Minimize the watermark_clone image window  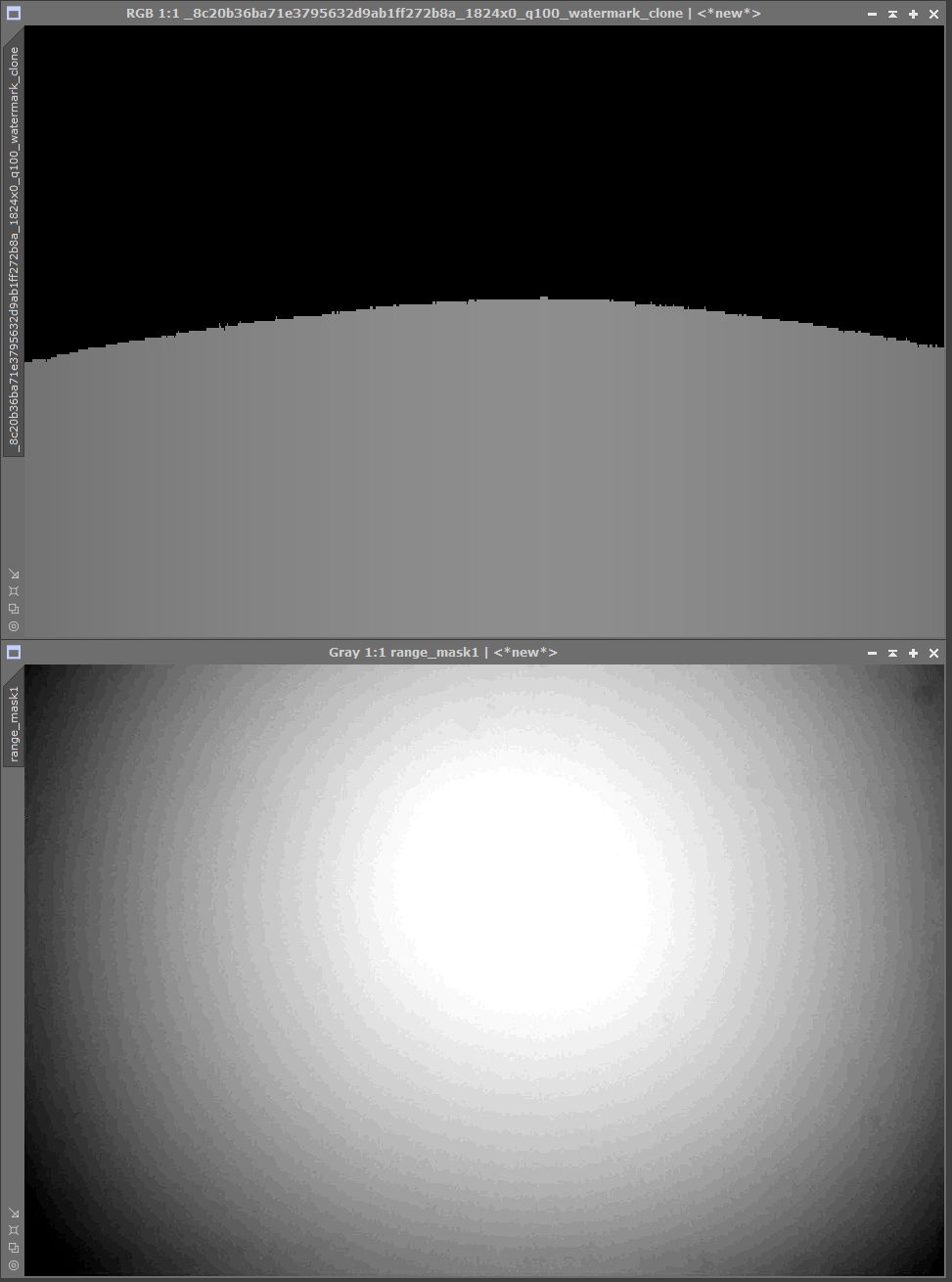click(x=872, y=14)
